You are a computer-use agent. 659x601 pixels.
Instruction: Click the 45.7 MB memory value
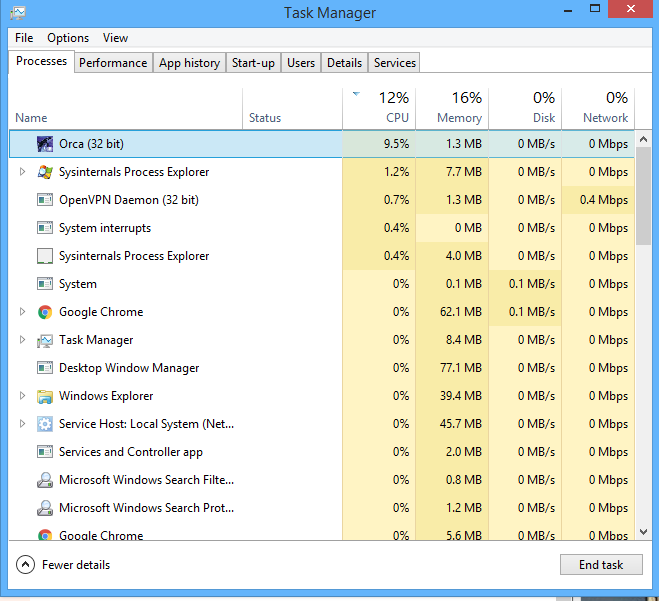click(x=461, y=424)
